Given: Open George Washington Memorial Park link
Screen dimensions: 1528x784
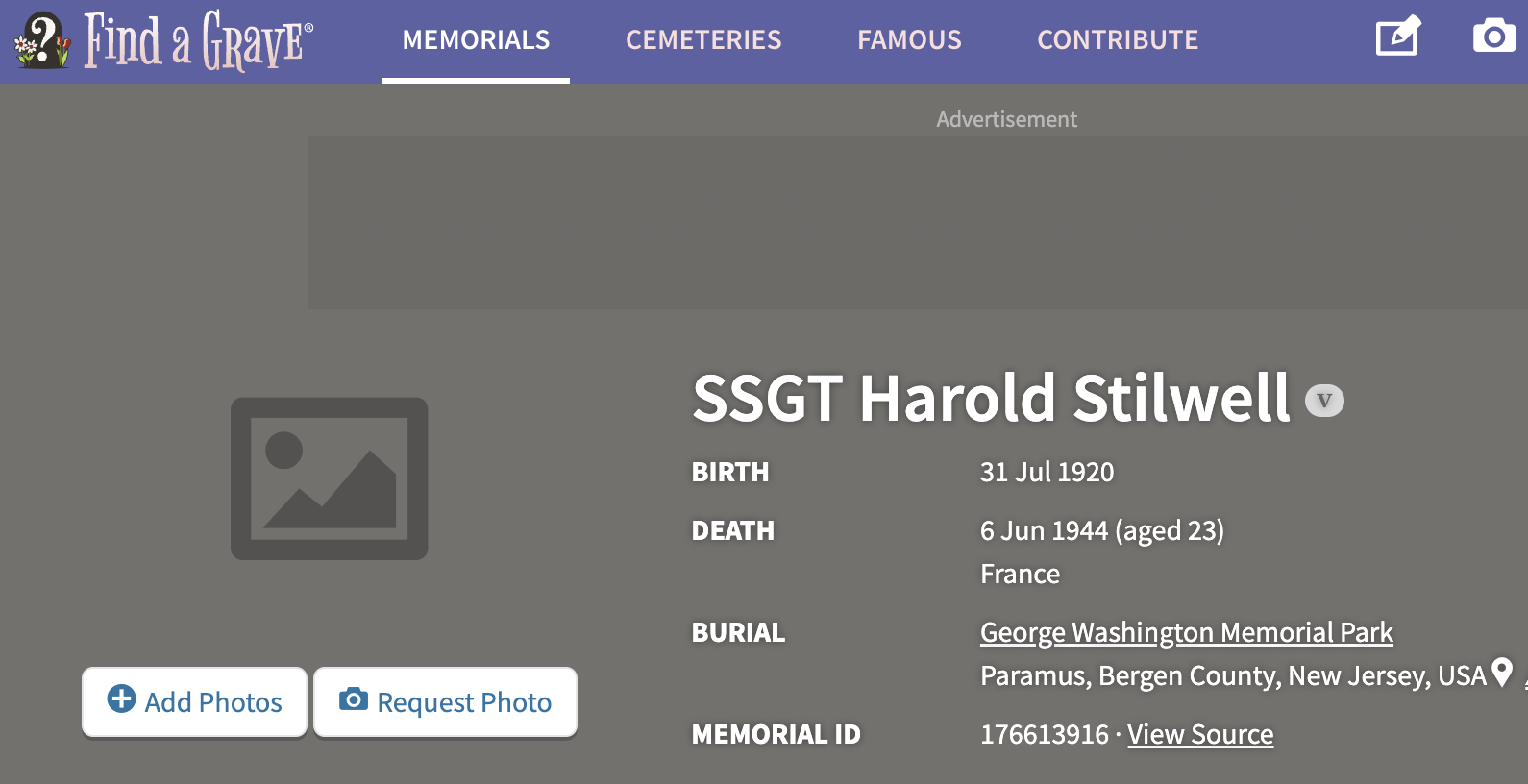Looking at the screenshot, I should 1186,632.
